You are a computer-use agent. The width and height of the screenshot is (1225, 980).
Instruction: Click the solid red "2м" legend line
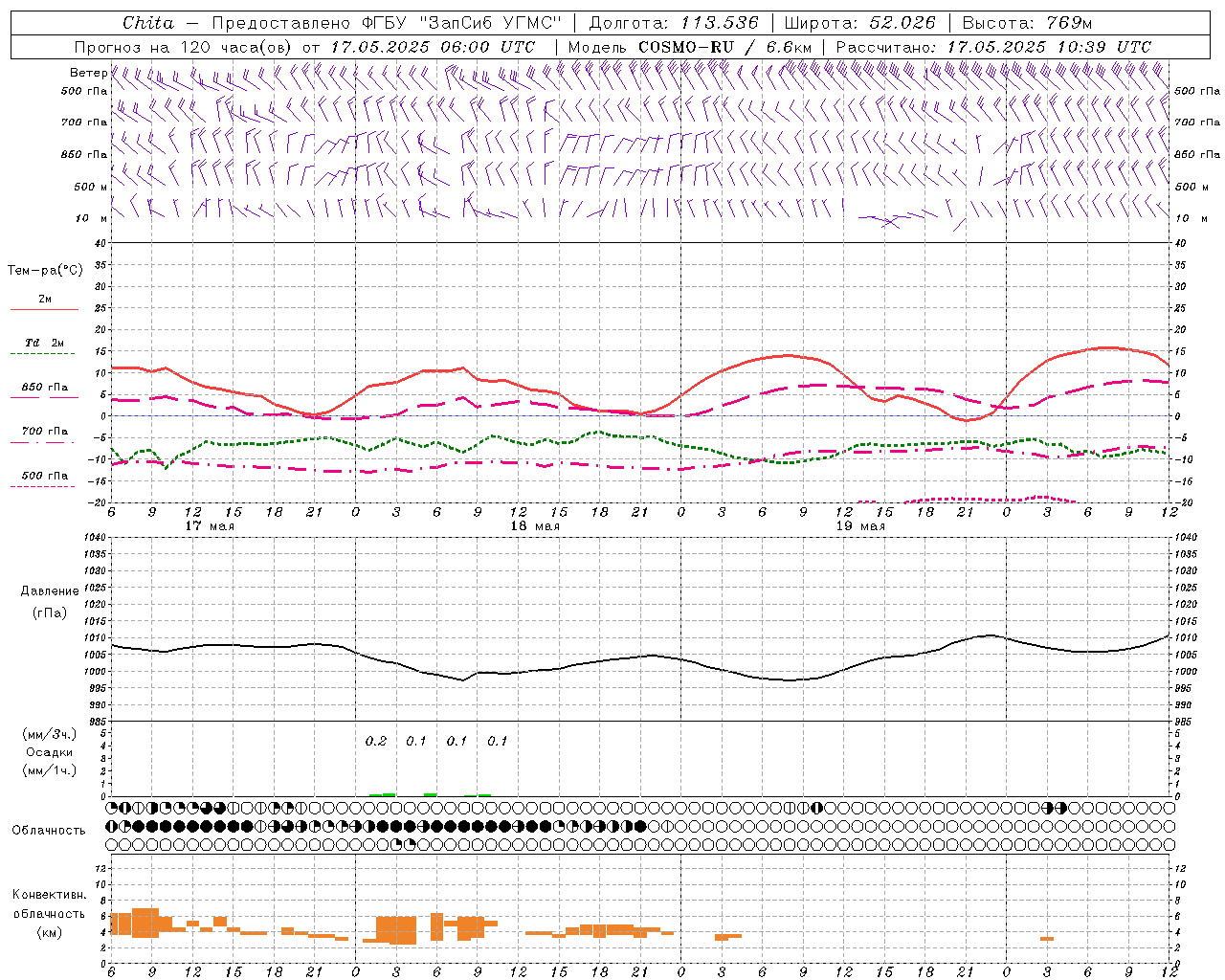click(x=44, y=310)
